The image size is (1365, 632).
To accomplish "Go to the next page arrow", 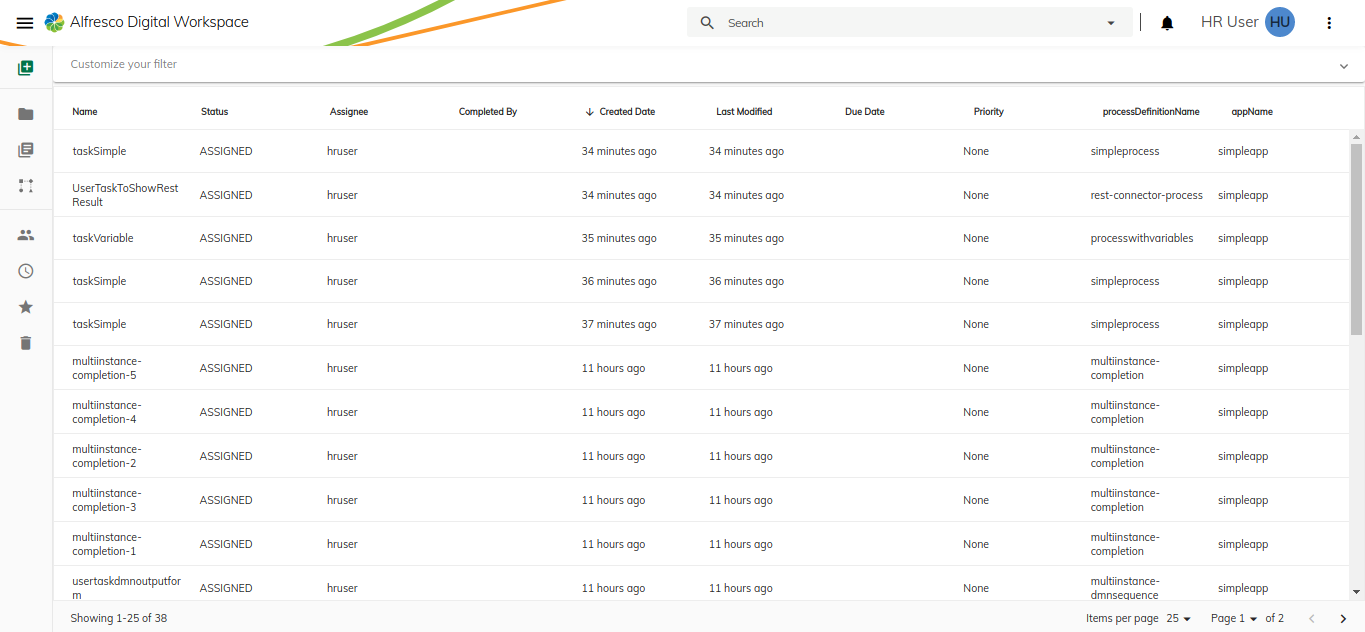I will pyautogui.click(x=1343, y=619).
